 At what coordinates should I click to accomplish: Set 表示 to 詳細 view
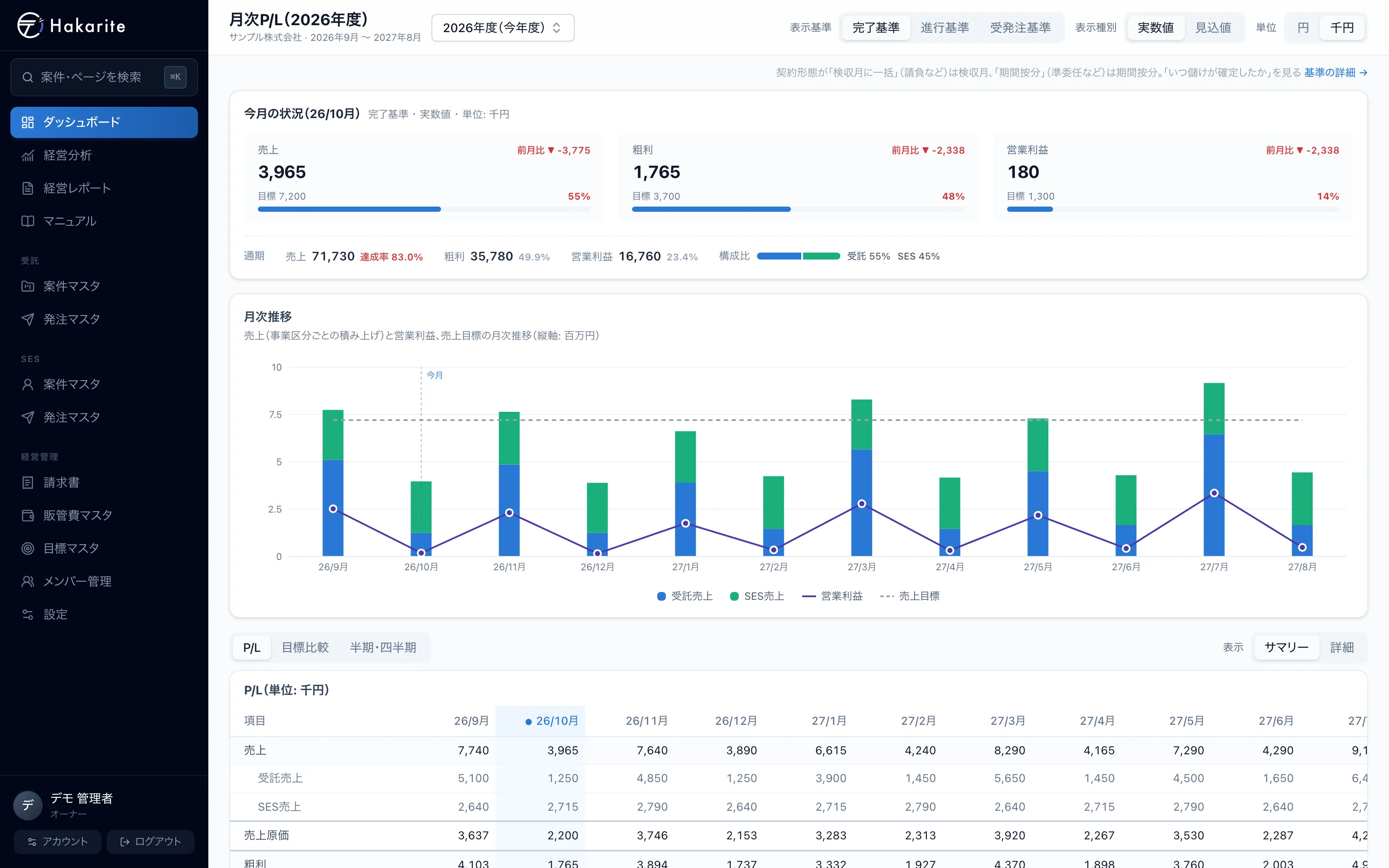pos(1342,648)
